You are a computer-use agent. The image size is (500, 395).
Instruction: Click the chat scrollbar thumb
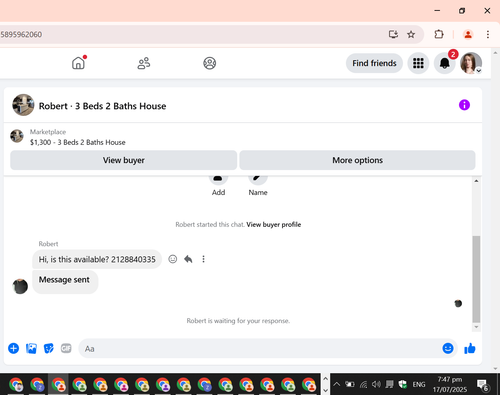(476, 279)
